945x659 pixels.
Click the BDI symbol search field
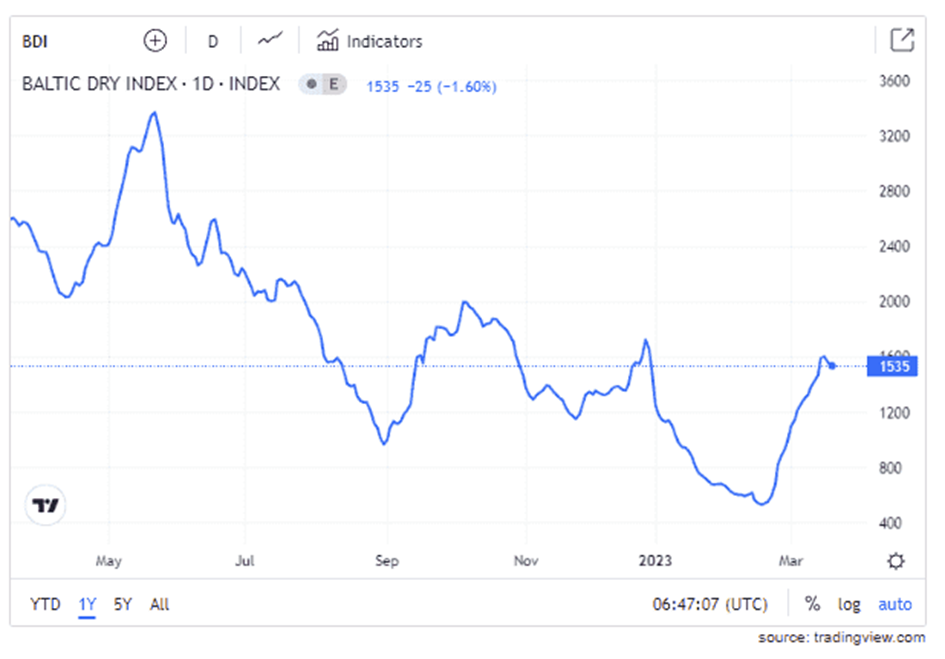tap(35, 42)
